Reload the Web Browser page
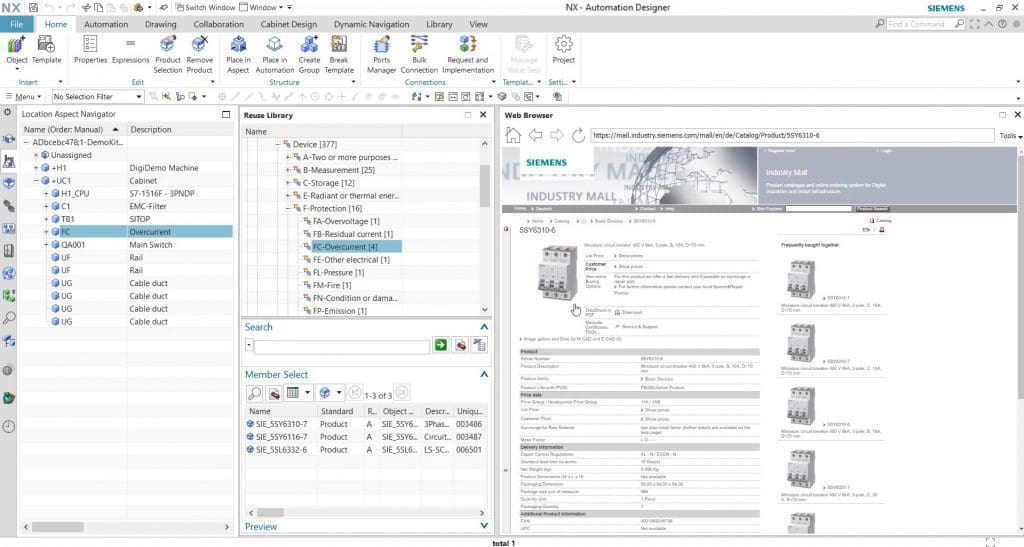 click(578, 135)
